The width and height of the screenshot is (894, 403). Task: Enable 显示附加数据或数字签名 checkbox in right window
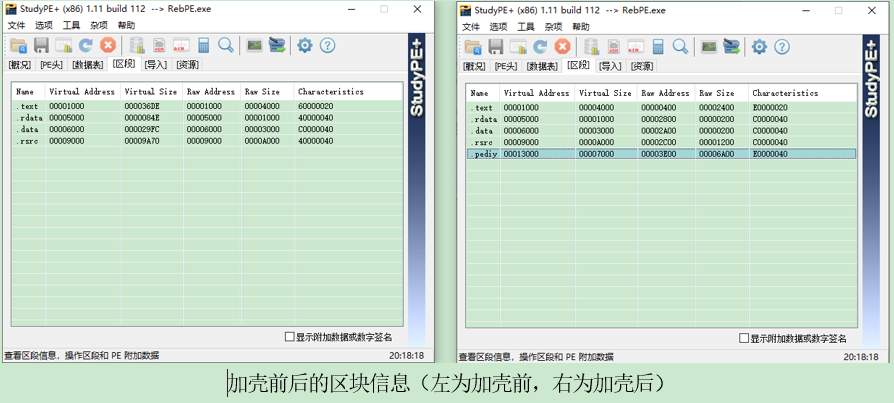(743, 338)
